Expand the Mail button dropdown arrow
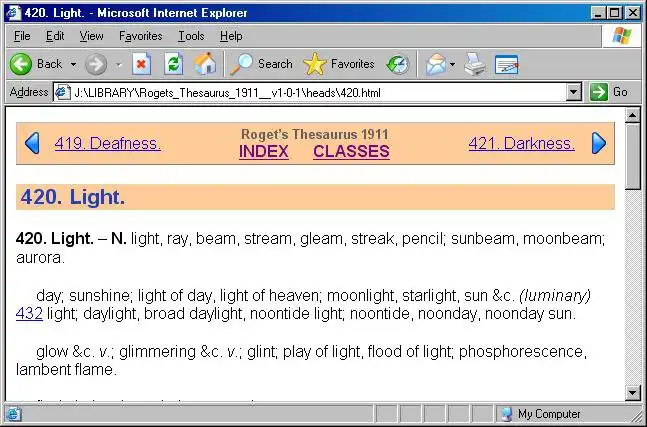This screenshot has height=427, width=647. [453, 64]
